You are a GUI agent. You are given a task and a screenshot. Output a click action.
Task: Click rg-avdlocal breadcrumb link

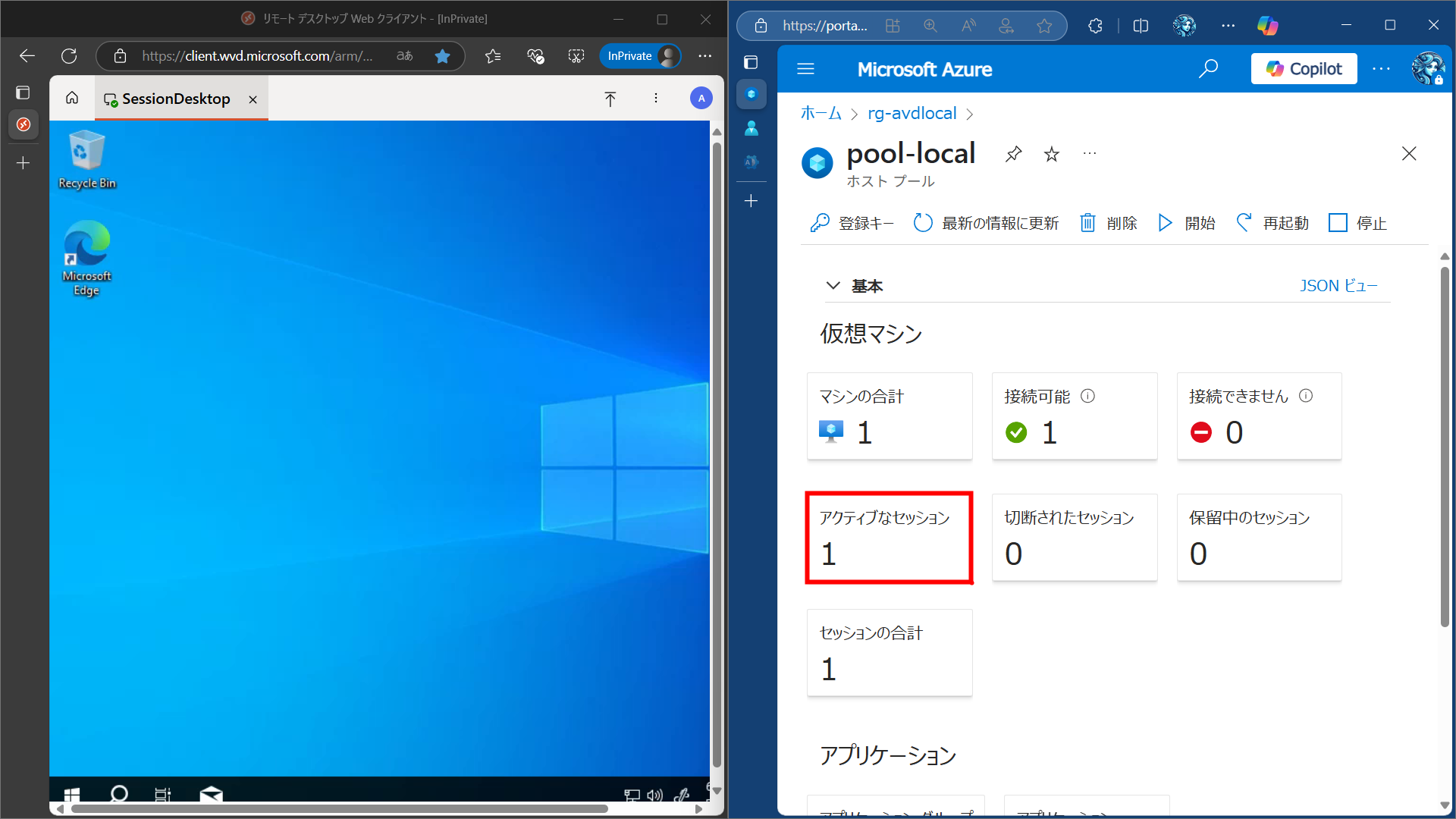tap(912, 114)
